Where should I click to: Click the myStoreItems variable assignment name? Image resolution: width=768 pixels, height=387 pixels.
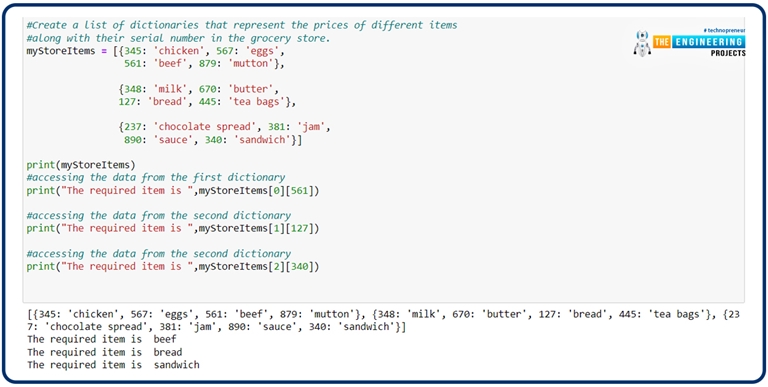click(61, 51)
